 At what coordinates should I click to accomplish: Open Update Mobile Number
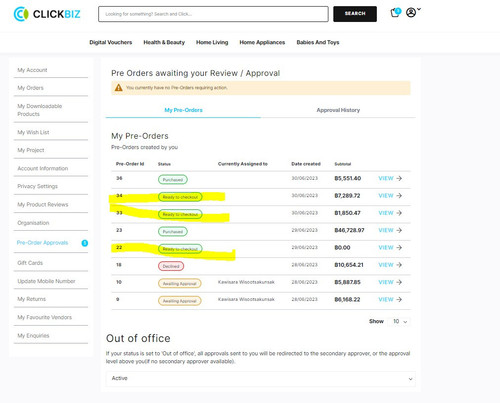[x=46, y=281]
